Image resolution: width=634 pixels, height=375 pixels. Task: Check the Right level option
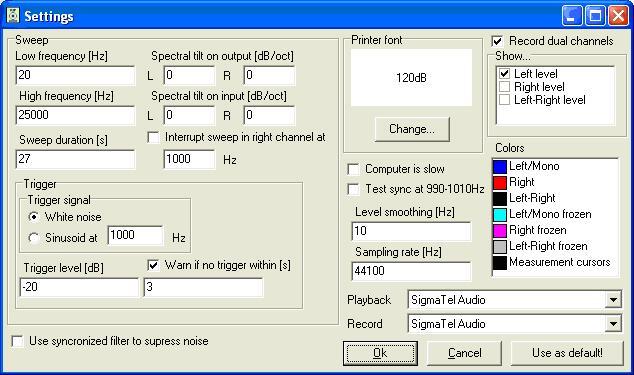tap(504, 87)
